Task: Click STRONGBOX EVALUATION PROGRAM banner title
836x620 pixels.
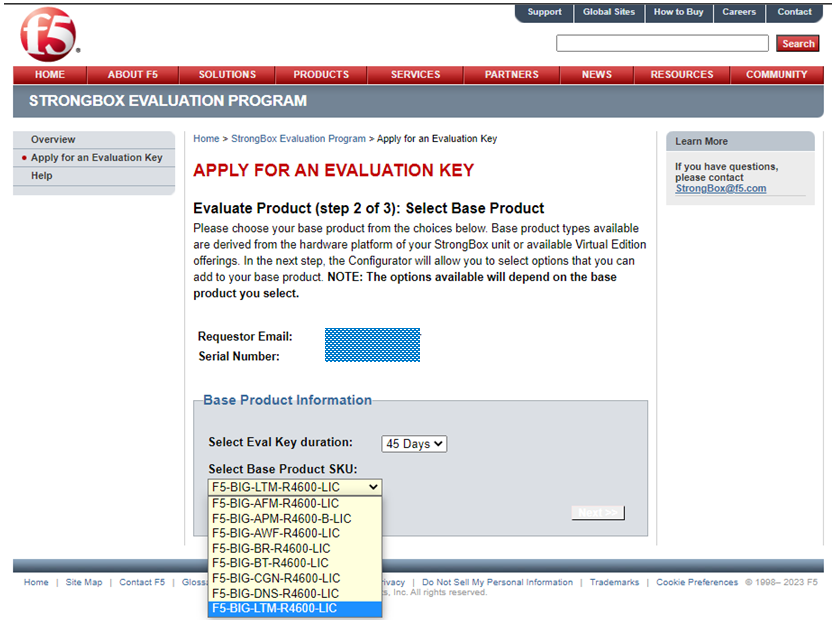Action: pyautogui.click(x=168, y=101)
